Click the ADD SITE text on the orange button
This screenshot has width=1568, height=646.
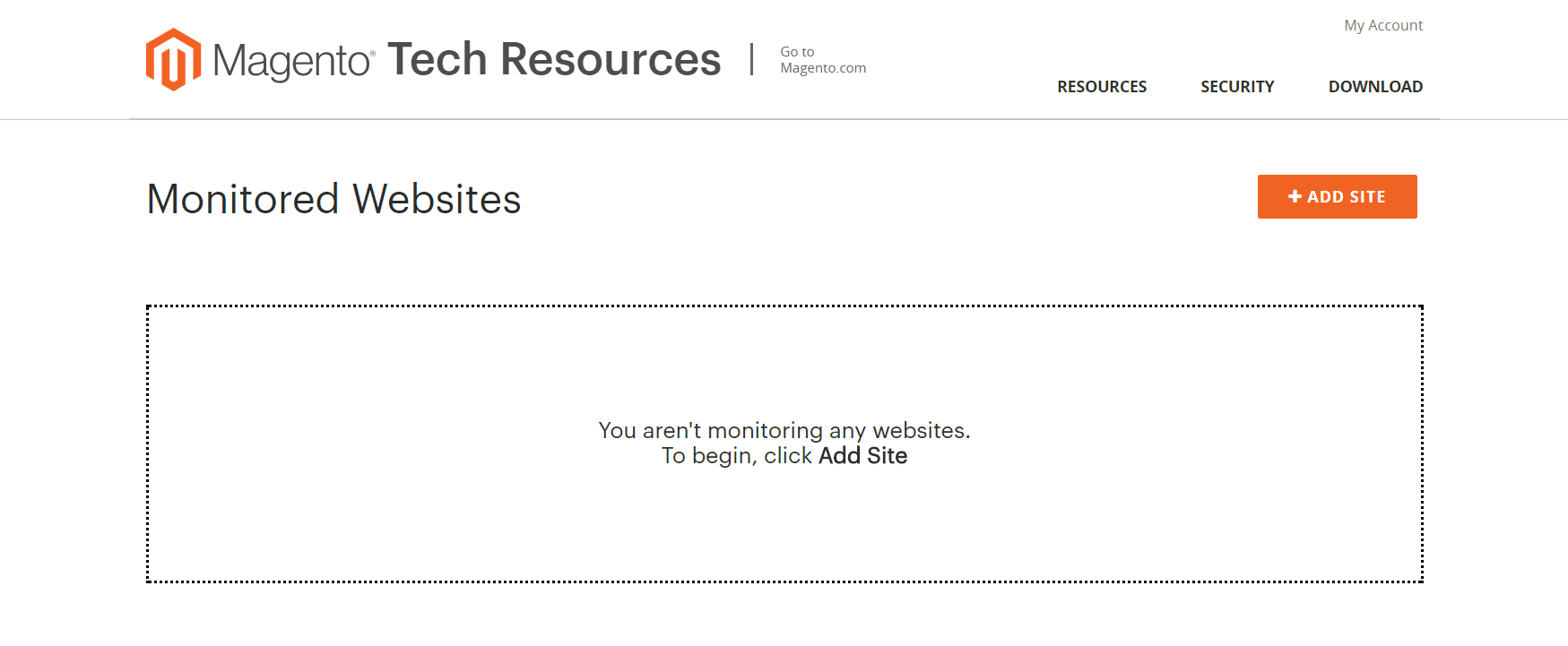[1346, 197]
